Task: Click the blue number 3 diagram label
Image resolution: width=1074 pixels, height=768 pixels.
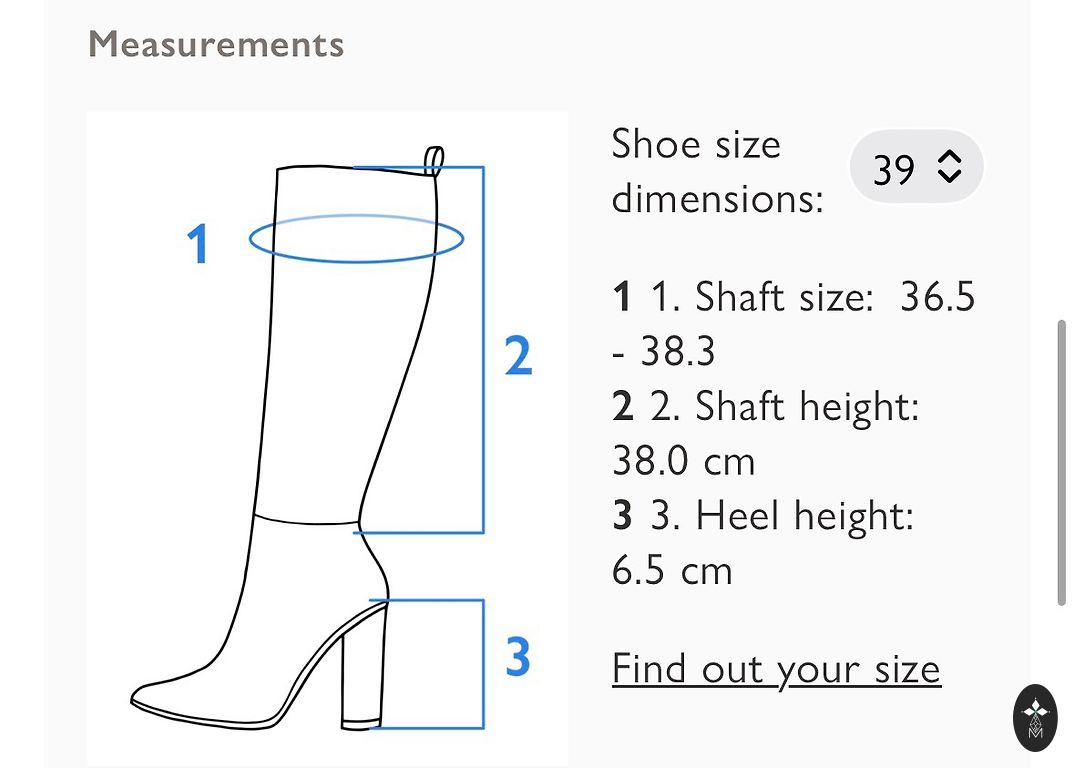Action: click(x=517, y=658)
